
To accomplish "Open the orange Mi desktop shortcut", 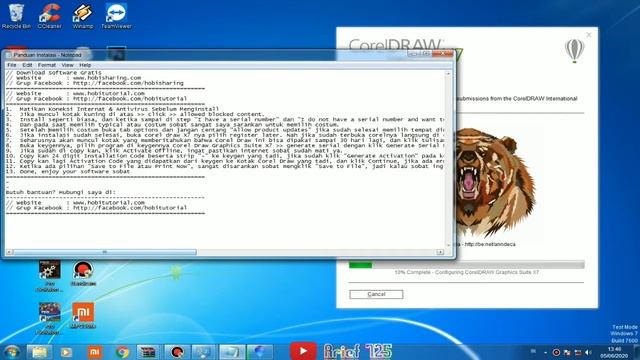I will pos(83,315).
